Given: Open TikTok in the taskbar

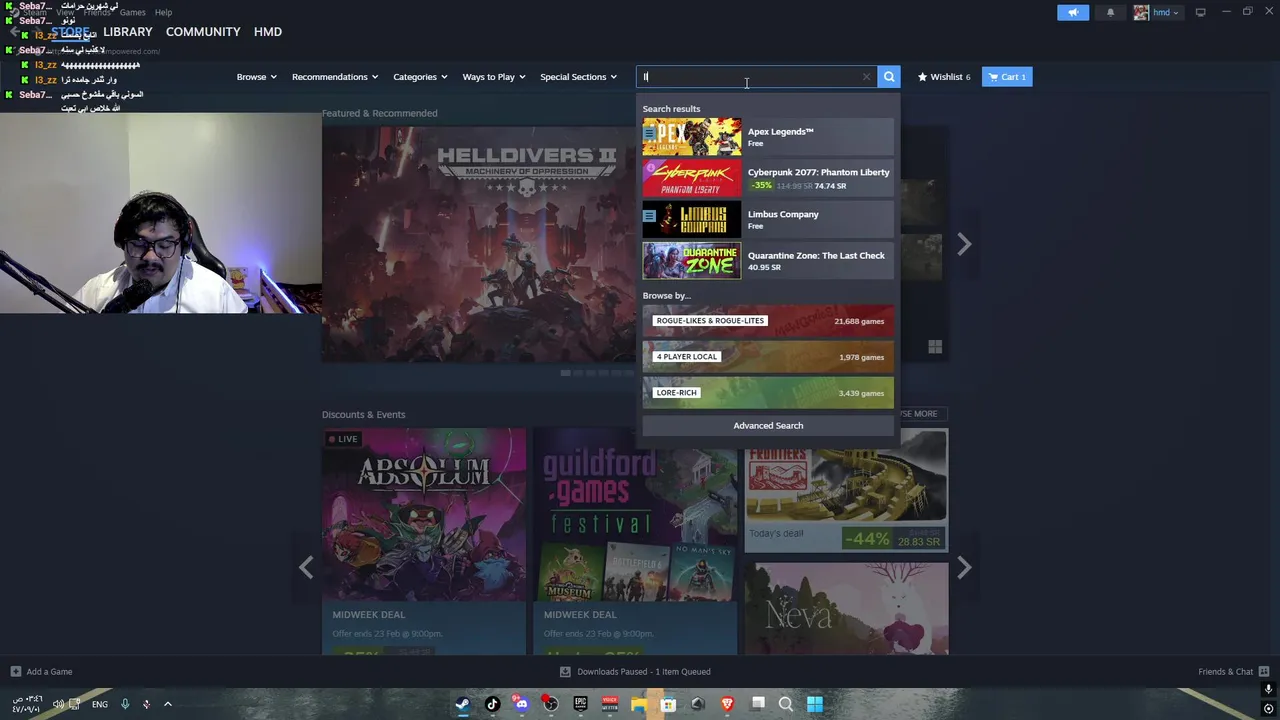Looking at the screenshot, I should point(492,704).
